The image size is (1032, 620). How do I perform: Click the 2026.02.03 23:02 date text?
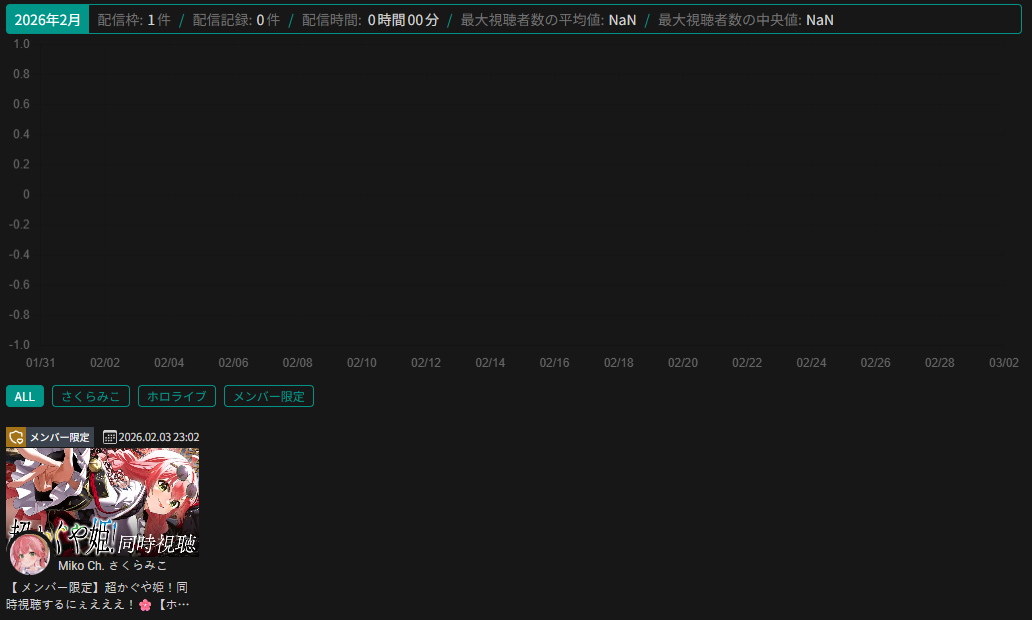159,437
